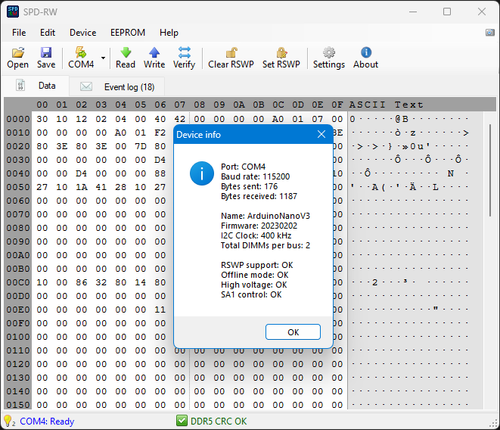The width and height of the screenshot is (500, 430).
Task: Click the COM4: Ready status text
Action: [47, 421]
